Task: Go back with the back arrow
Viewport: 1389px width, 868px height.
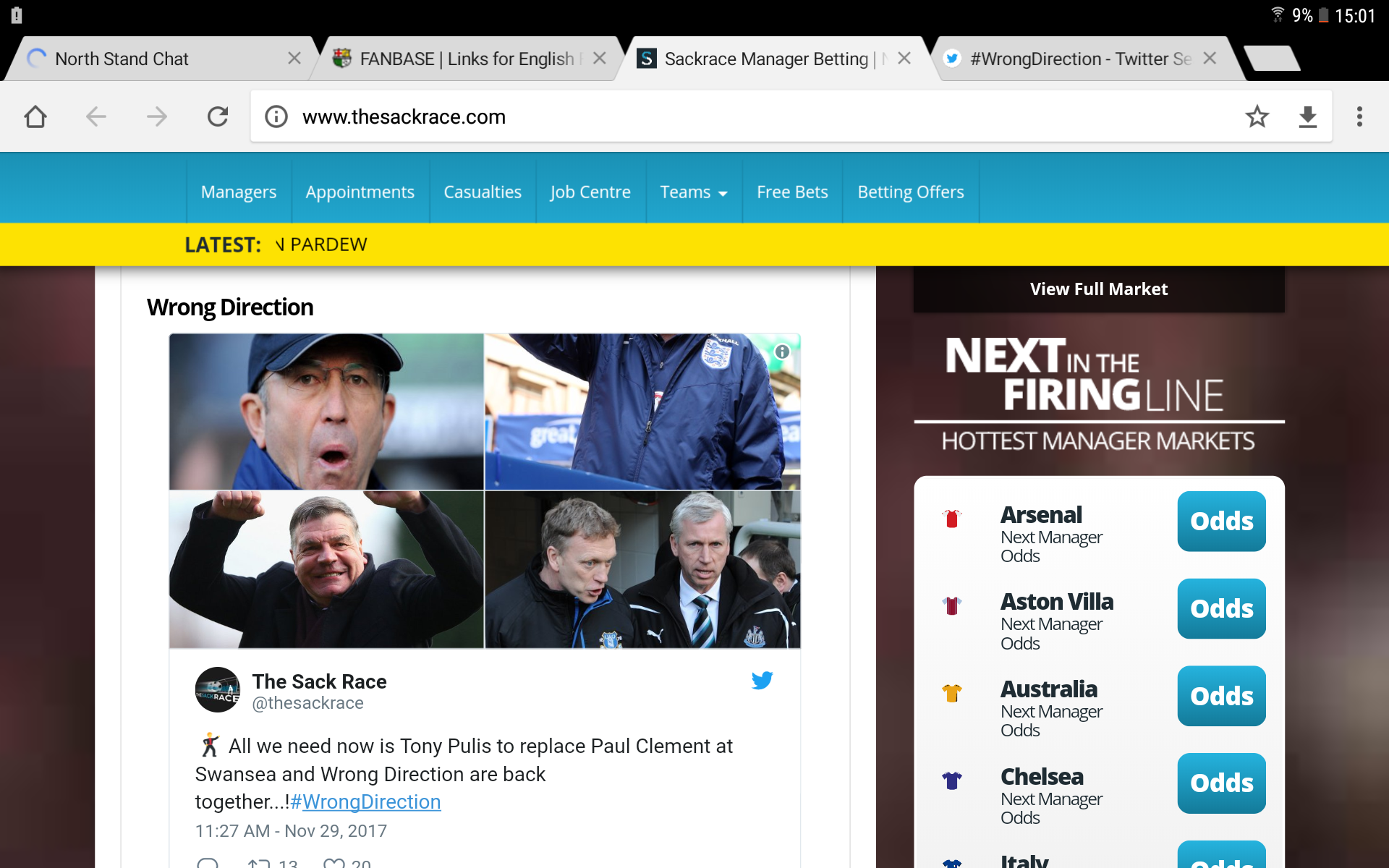Action: tap(96, 116)
